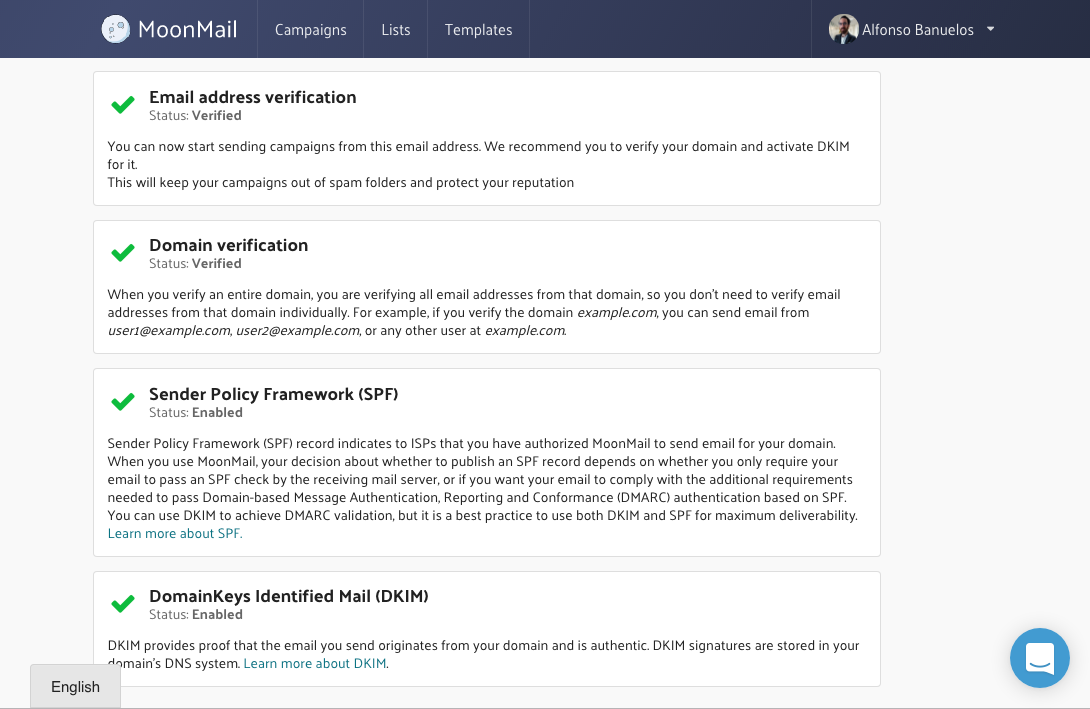Click the Email address verification heading
Viewport: 1090px width, 709px height.
coord(252,97)
